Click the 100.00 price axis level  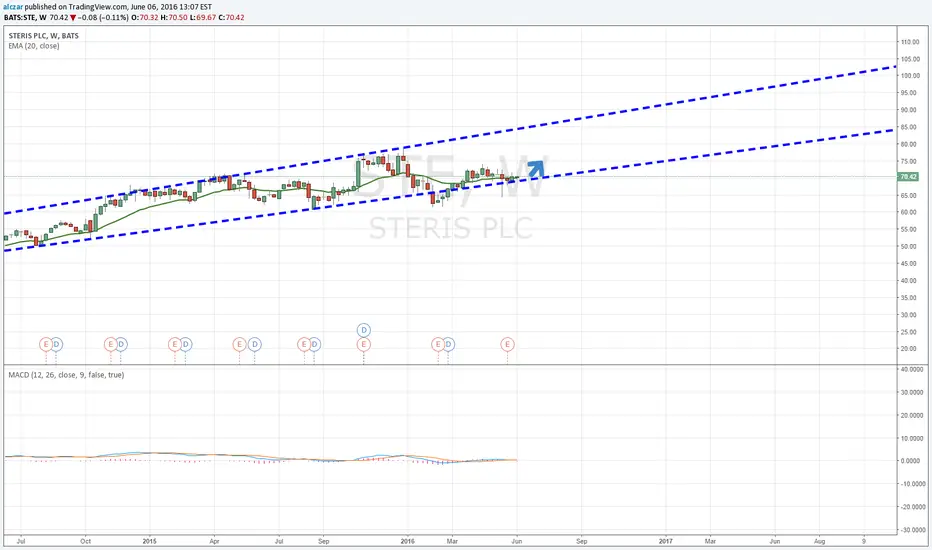[x=910, y=76]
